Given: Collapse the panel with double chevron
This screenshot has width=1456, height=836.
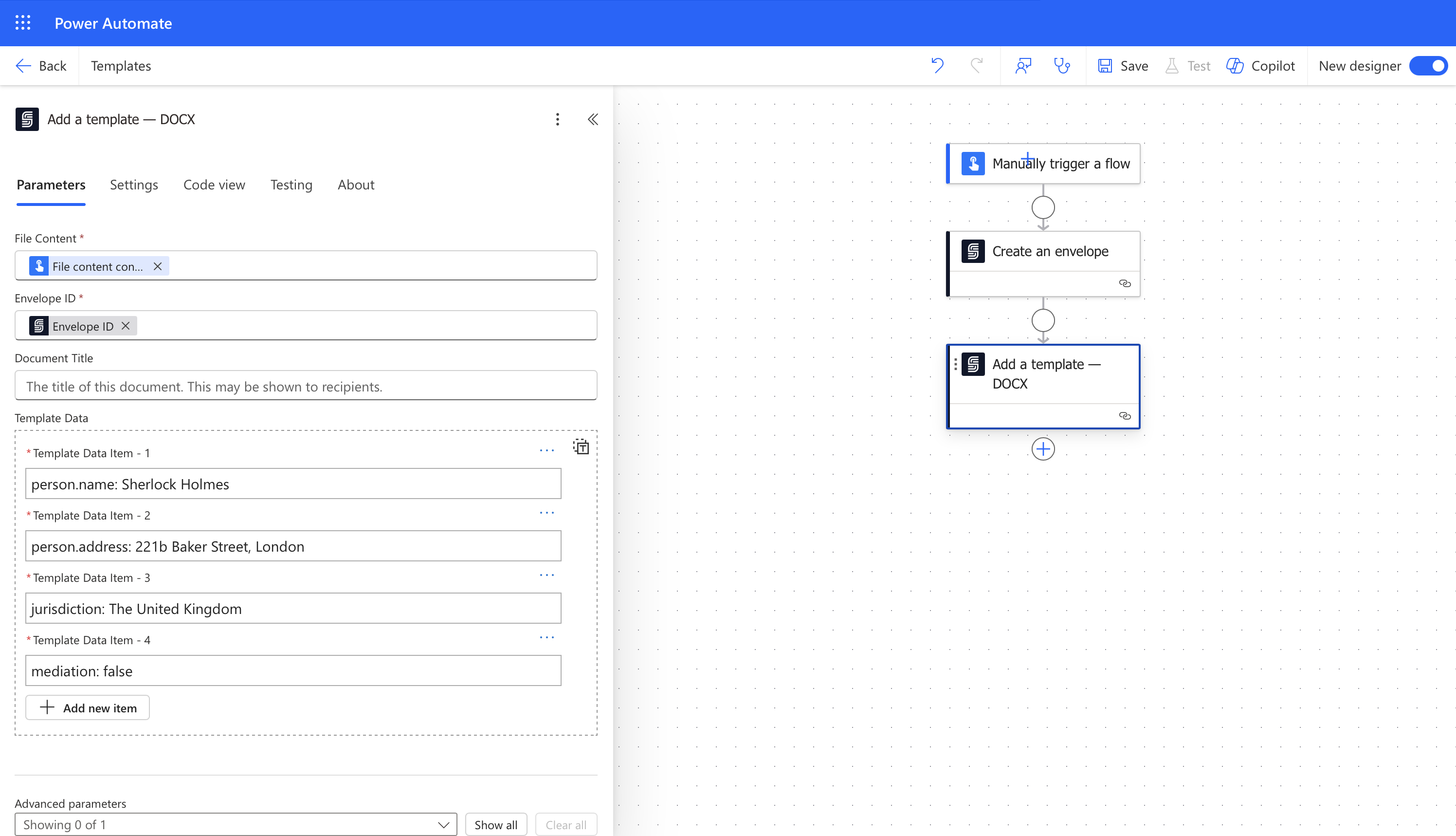Looking at the screenshot, I should [593, 119].
